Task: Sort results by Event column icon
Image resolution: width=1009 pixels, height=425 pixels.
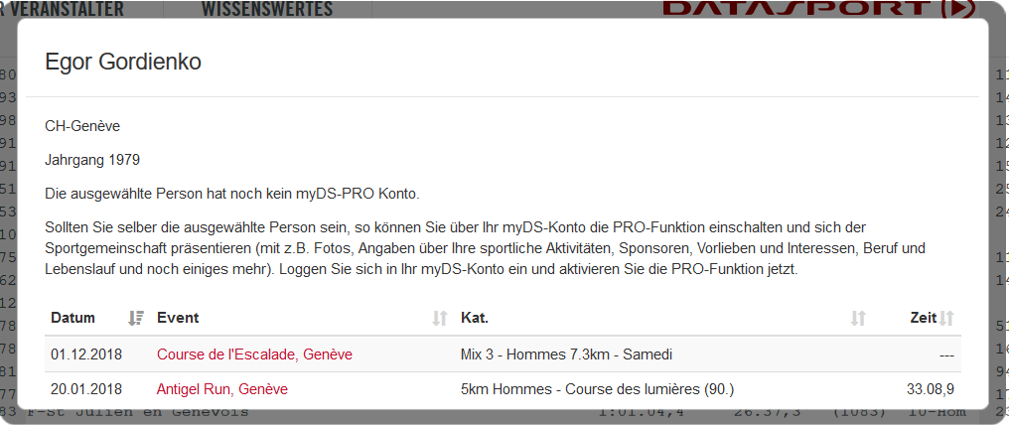Action: click(x=440, y=317)
